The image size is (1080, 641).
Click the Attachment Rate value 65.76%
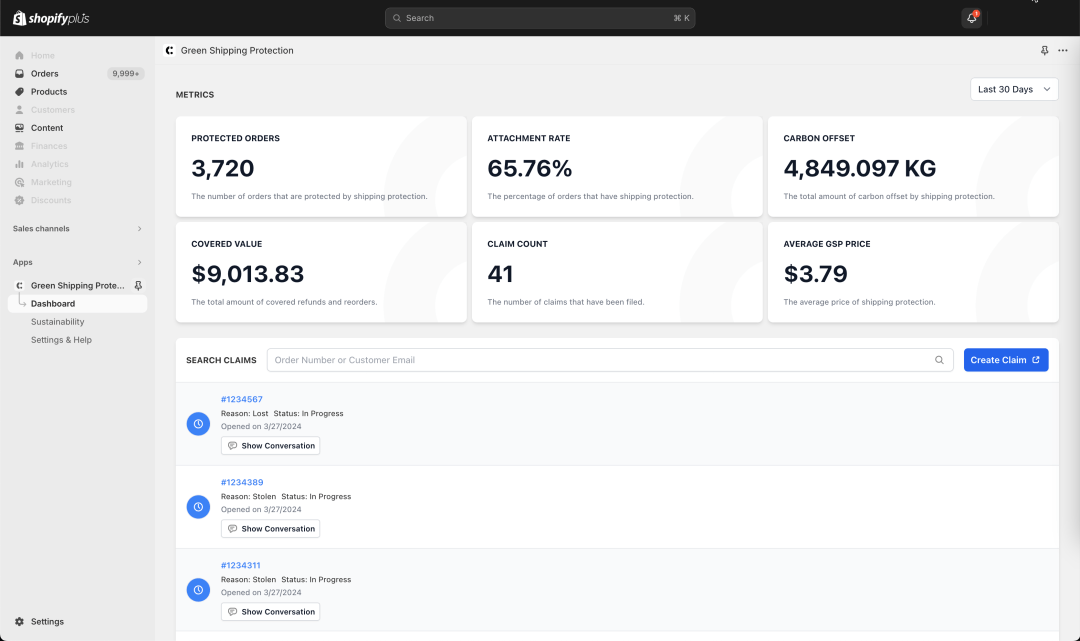point(530,169)
